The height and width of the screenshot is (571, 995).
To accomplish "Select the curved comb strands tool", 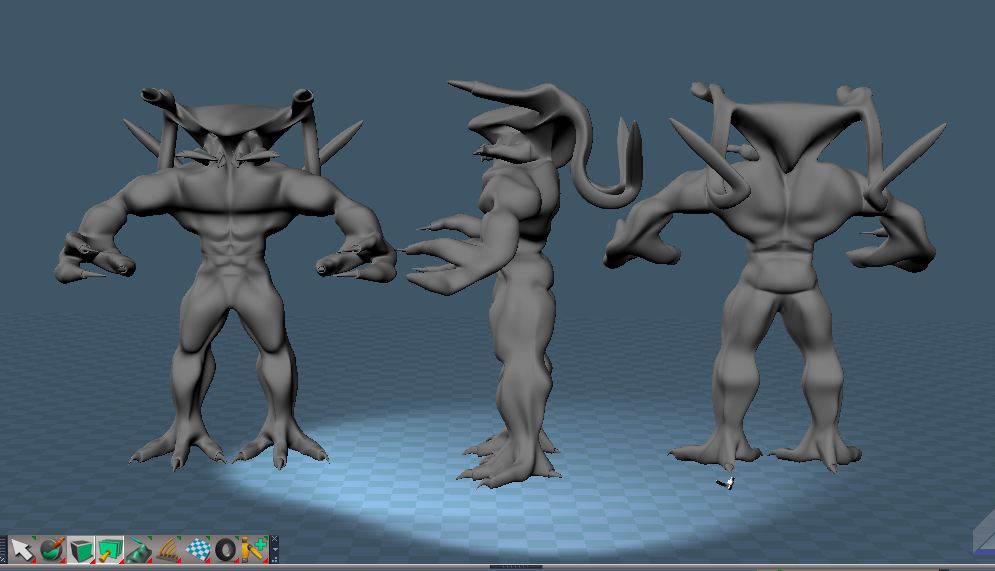I will tap(168, 549).
